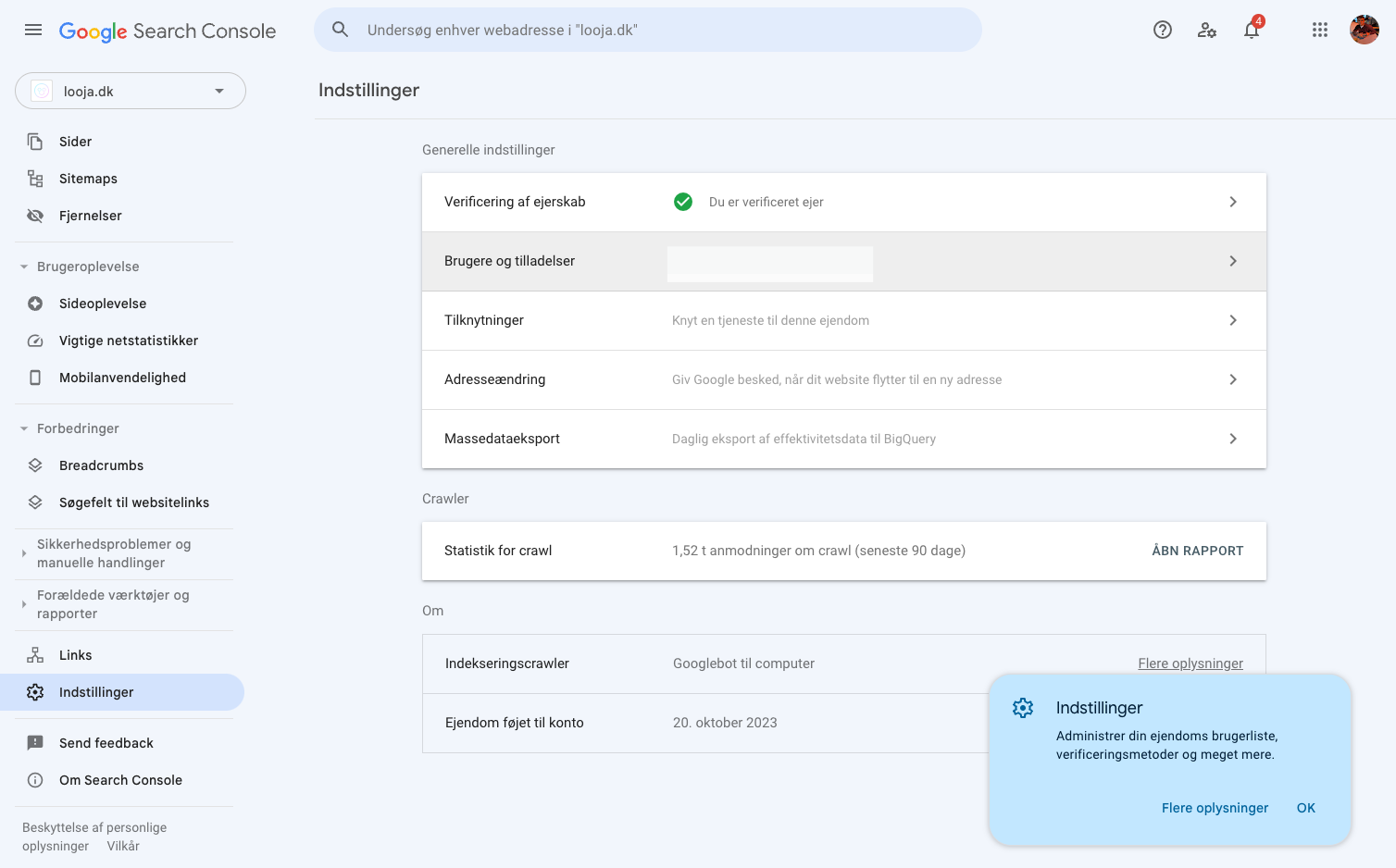Expand Forældede værktøjer og rapporter
This screenshot has width=1396, height=868.
(24, 604)
